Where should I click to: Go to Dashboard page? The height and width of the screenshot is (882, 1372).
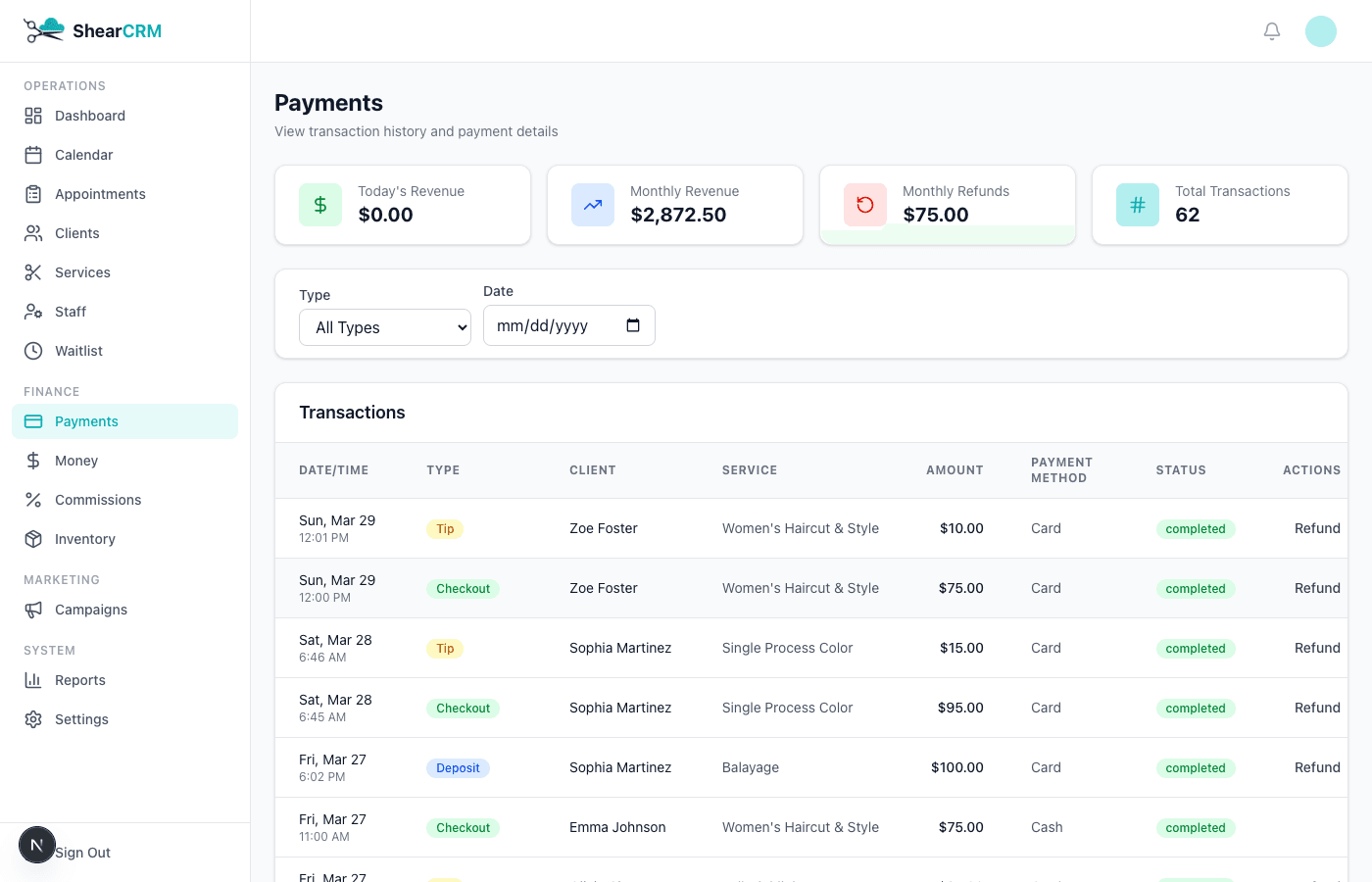124,116
